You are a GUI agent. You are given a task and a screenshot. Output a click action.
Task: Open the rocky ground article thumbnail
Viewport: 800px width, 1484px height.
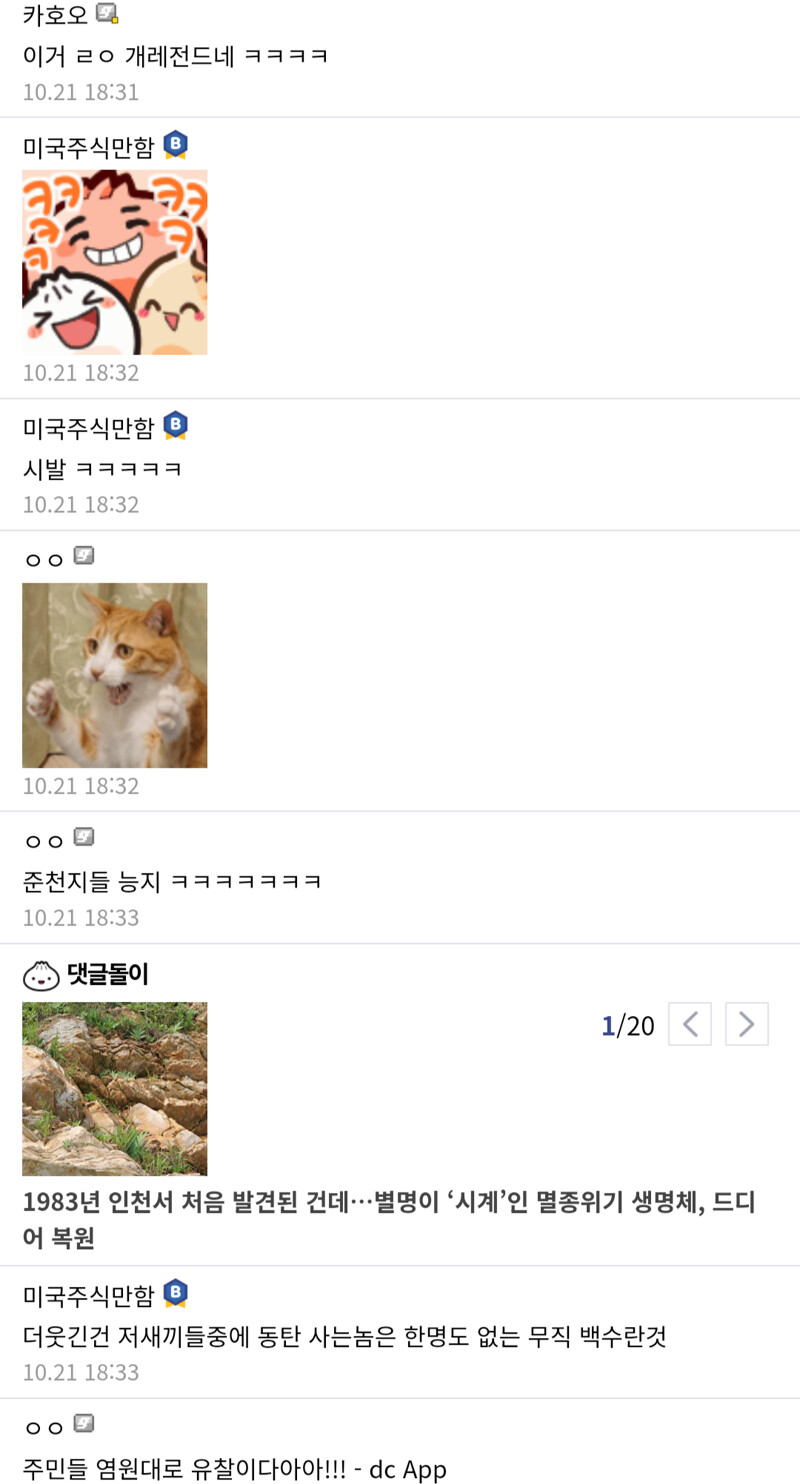click(115, 1089)
